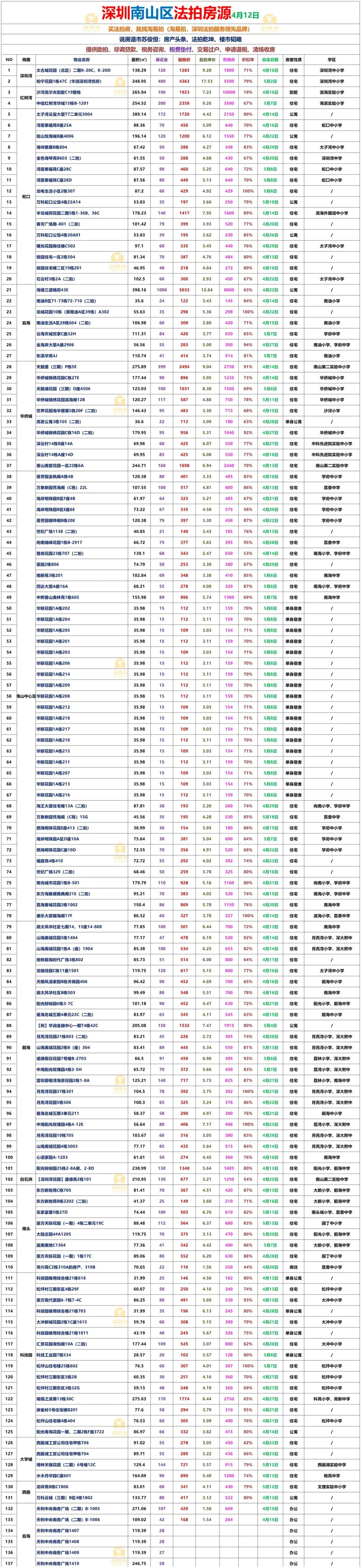The width and height of the screenshot is (361, 1568).
Task: Click property 中信红树湾华城15栋8-1201
Action: tap(63, 103)
